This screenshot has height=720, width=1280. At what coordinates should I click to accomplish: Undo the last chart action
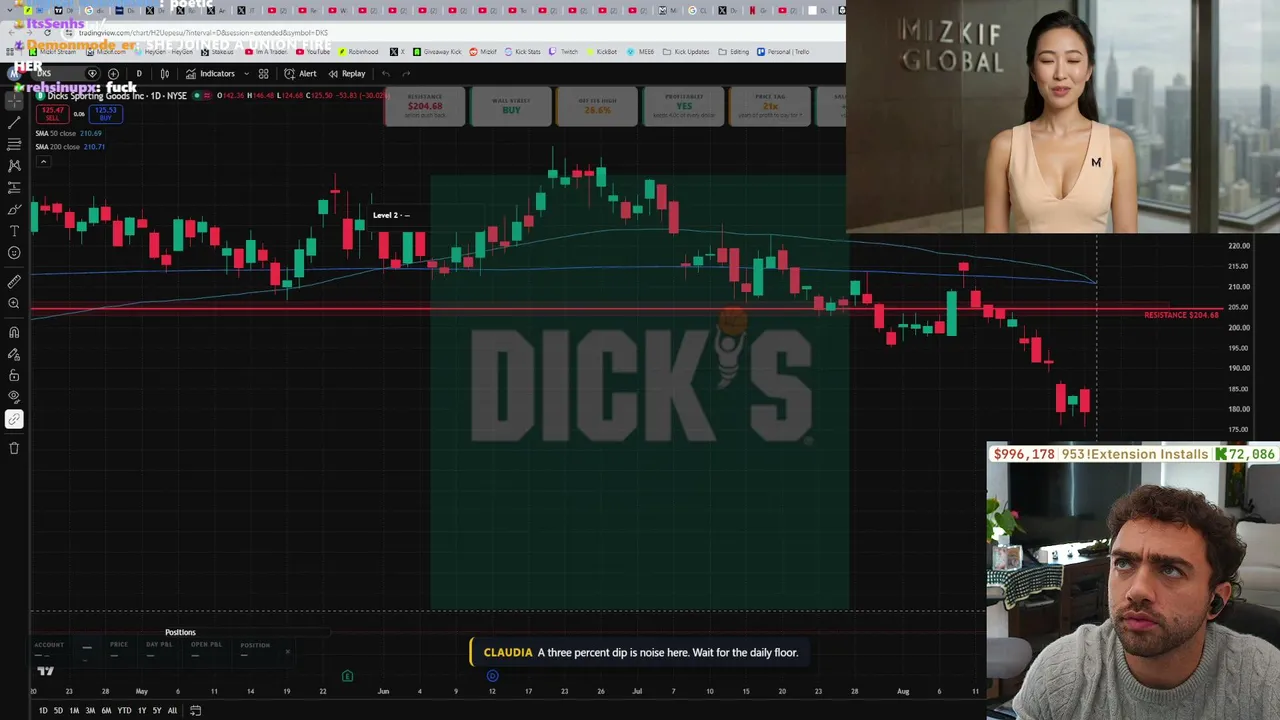click(385, 73)
